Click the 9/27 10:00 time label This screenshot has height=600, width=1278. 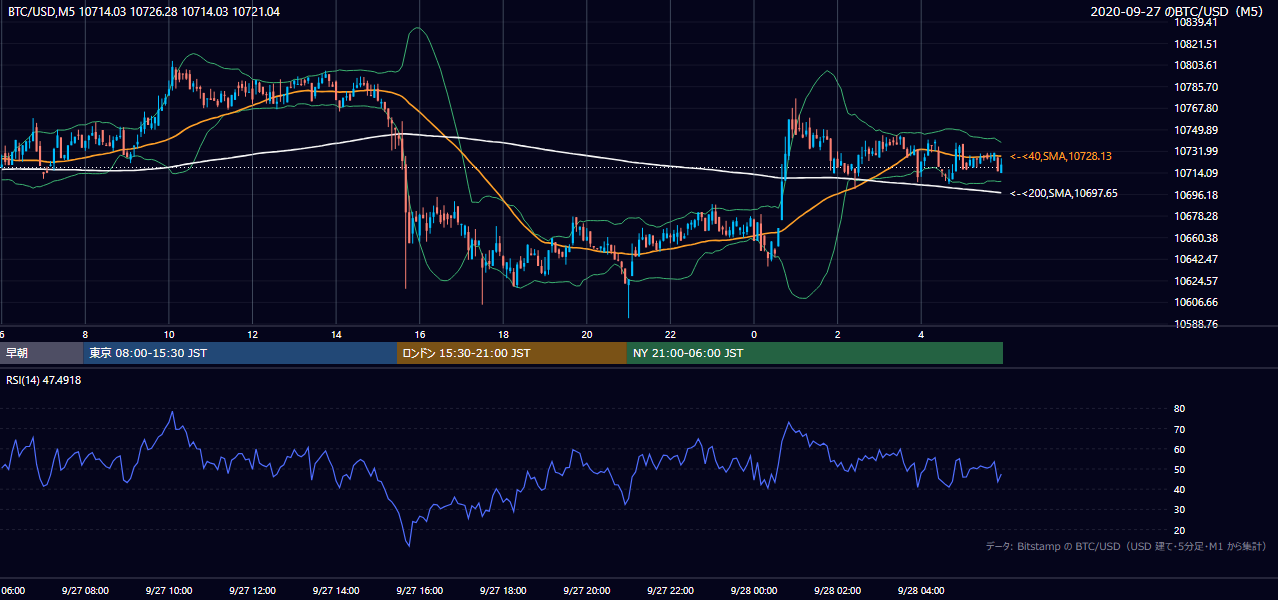click(x=168, y=590)
